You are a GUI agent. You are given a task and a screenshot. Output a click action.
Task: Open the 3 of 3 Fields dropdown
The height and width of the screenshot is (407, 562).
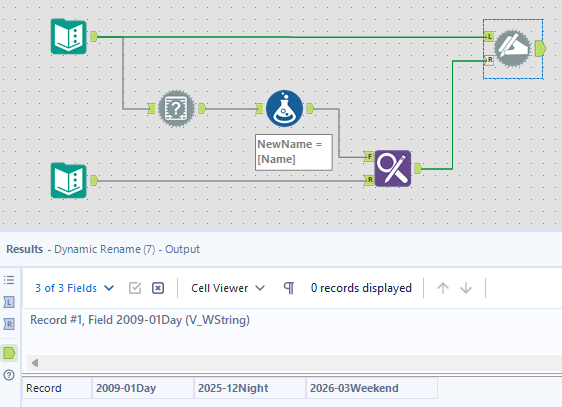(x=75, y=288)
